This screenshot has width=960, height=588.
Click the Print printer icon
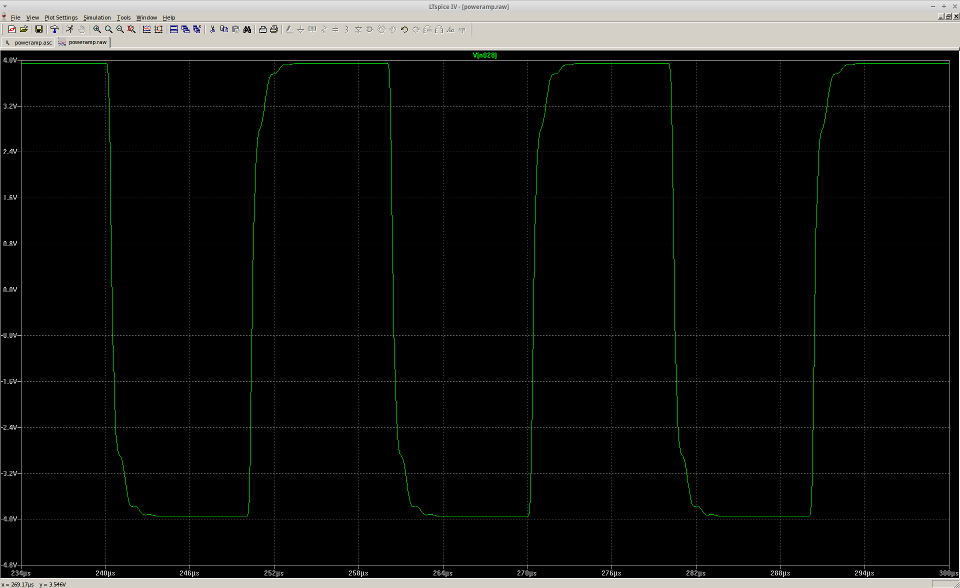coord(274,29)
